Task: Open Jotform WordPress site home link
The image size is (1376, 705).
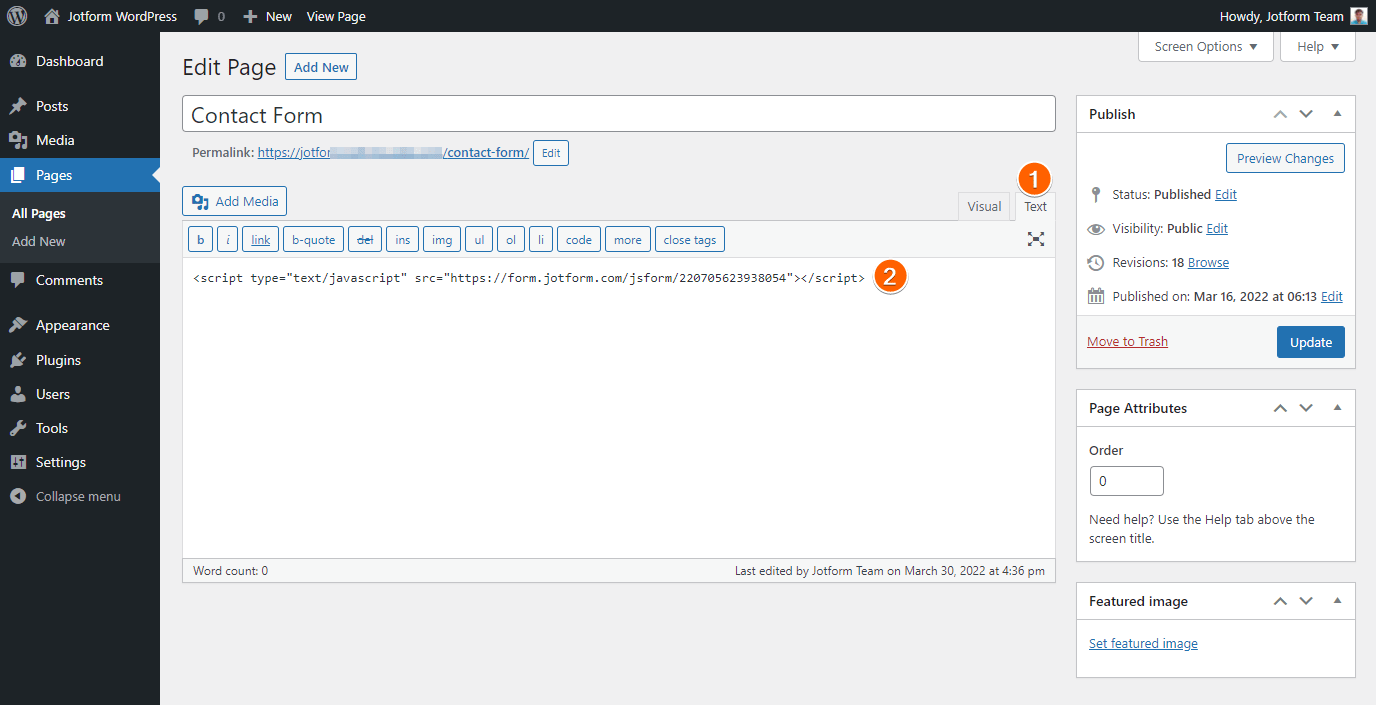Action: (x=111, y=16)
